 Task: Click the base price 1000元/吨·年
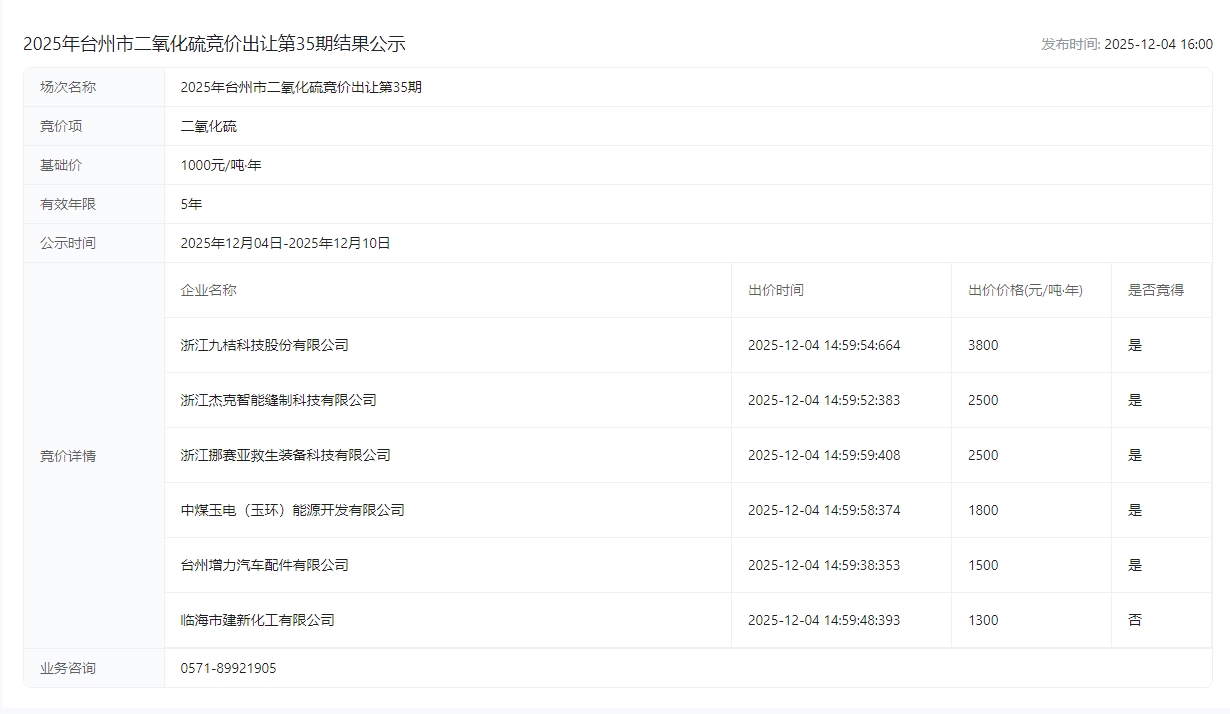pyautogui.click(x=221, y=165)
